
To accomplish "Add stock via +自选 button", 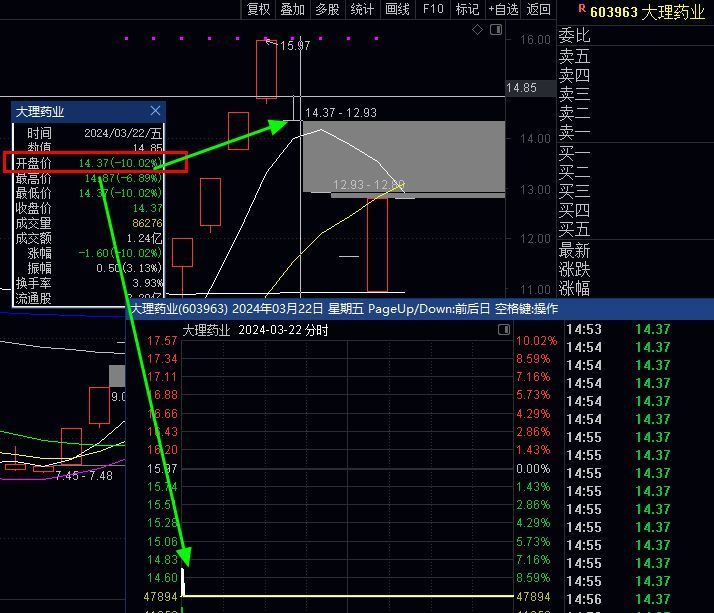I will tap(503, 9).
